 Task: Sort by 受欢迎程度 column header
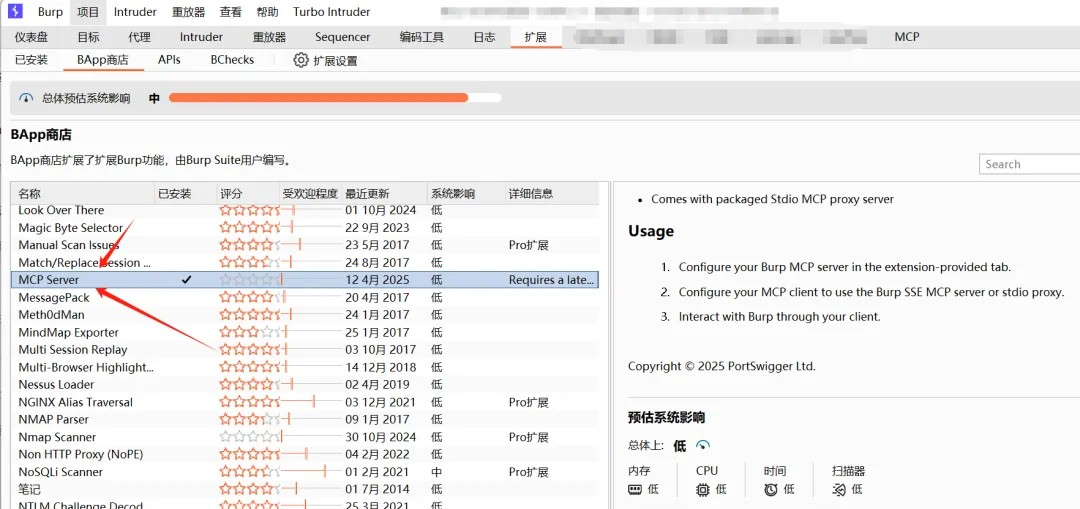click(x=310, y=194)
